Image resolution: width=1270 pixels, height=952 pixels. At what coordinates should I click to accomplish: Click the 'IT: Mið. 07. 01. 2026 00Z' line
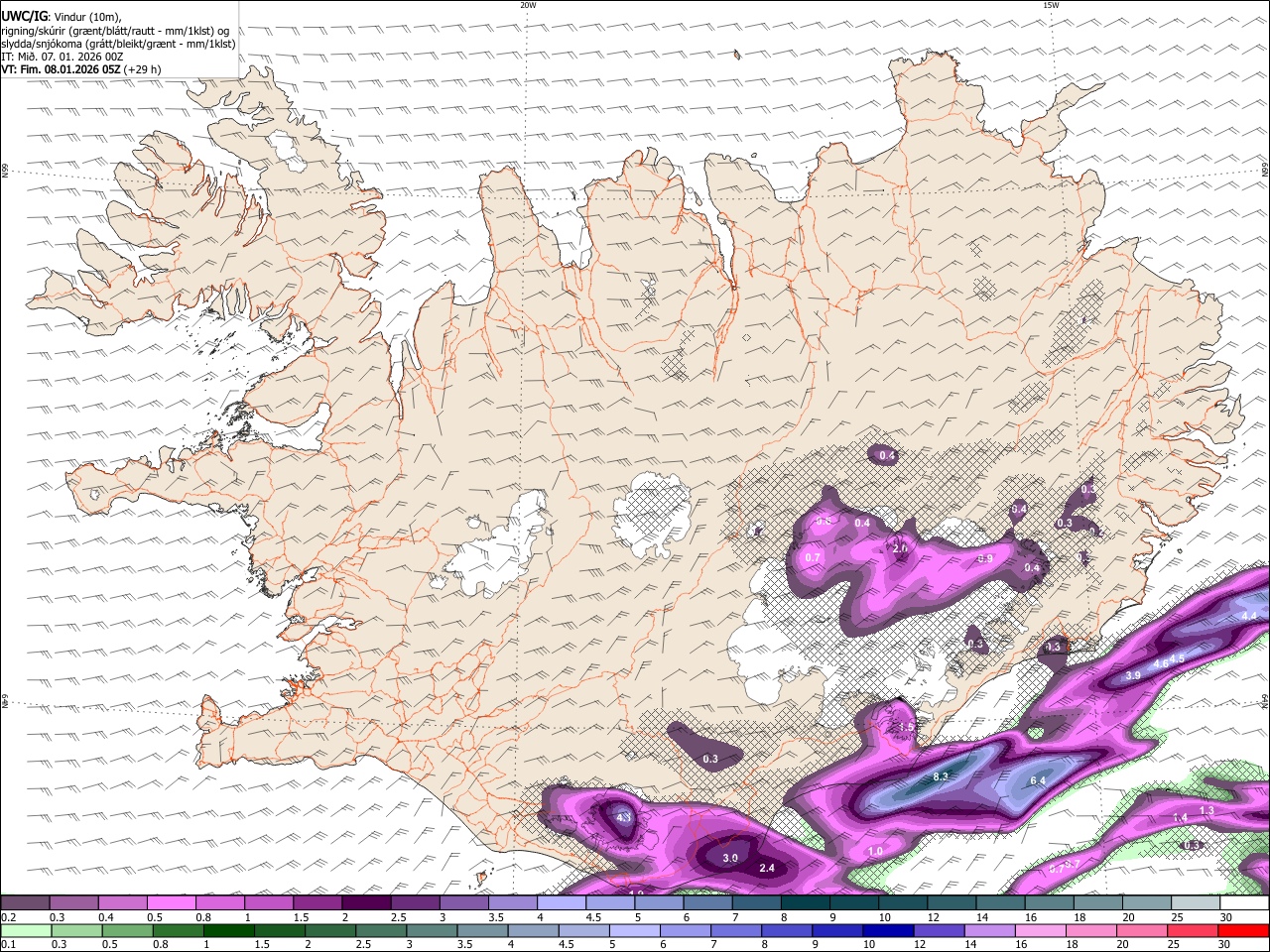coord(63,57)
